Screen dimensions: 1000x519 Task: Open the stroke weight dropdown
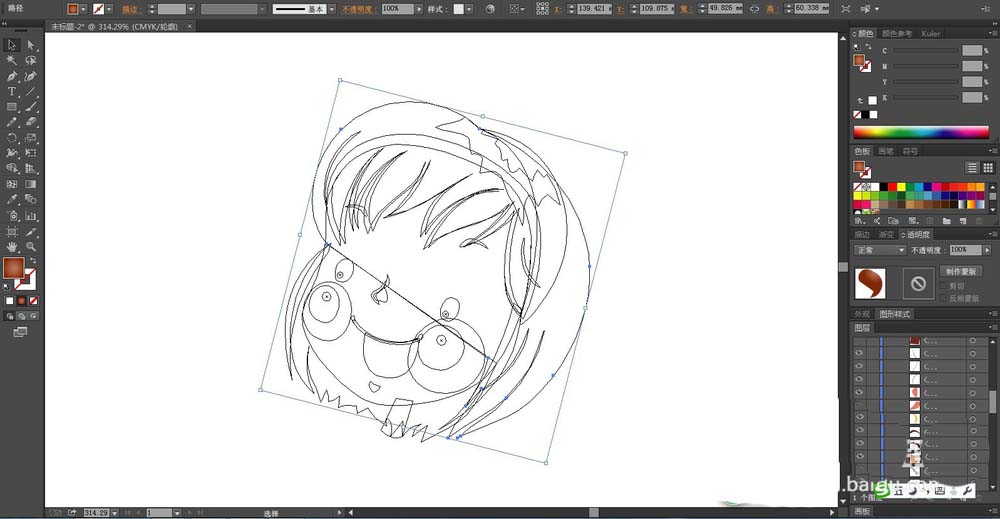coord(191,9)
